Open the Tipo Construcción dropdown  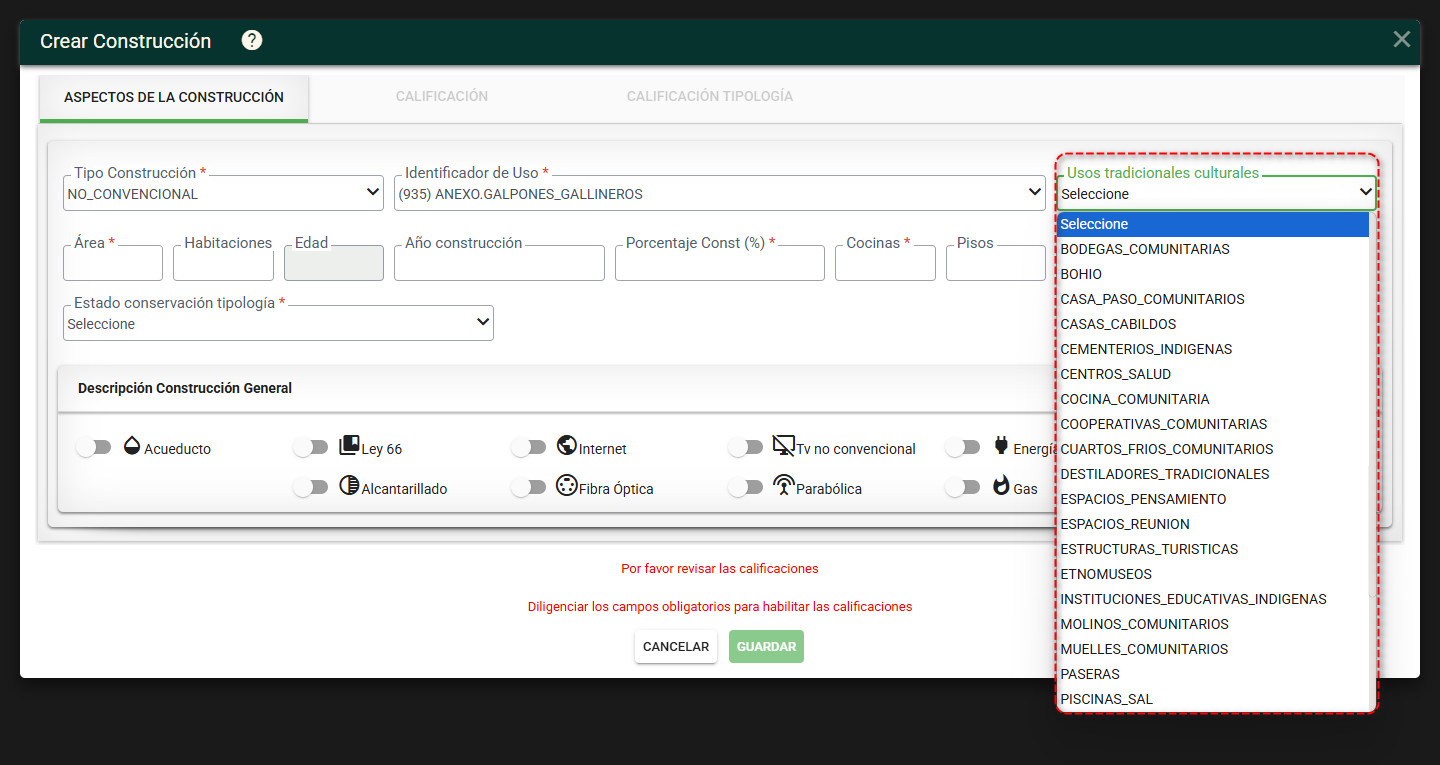(x=223, y=193)
